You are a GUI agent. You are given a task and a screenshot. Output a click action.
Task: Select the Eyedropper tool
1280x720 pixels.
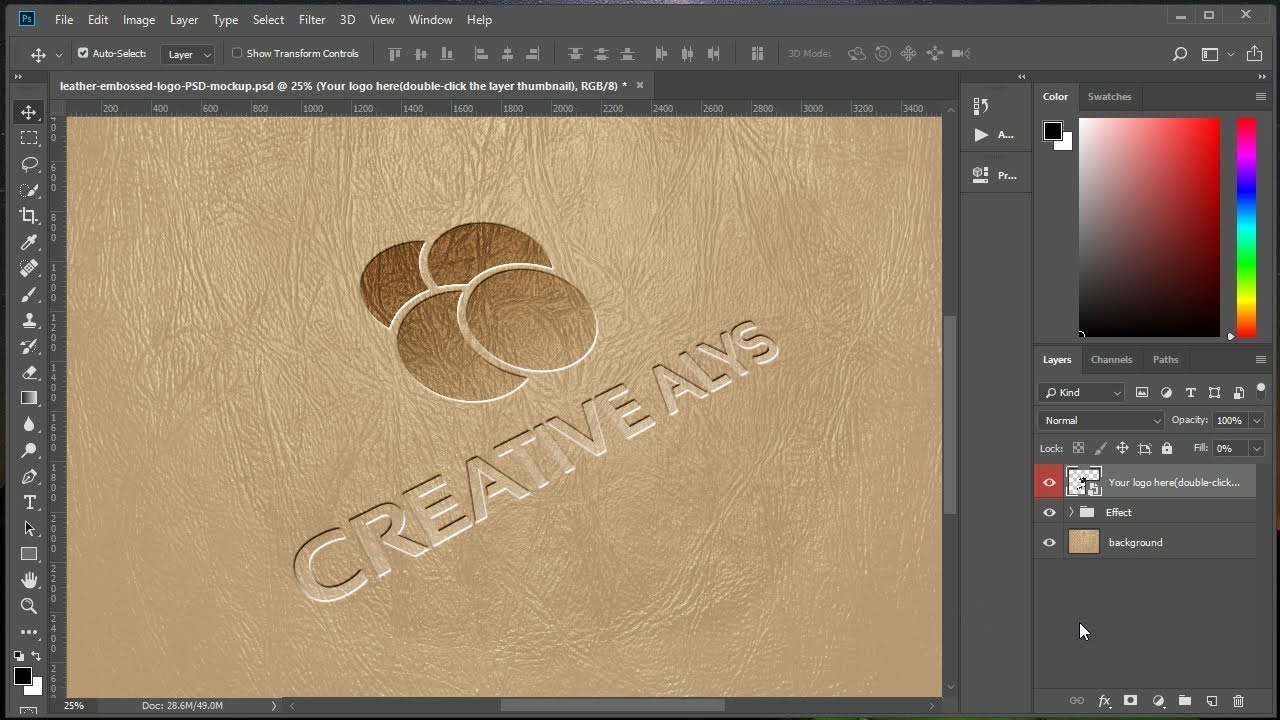click(x=29, y=242)
